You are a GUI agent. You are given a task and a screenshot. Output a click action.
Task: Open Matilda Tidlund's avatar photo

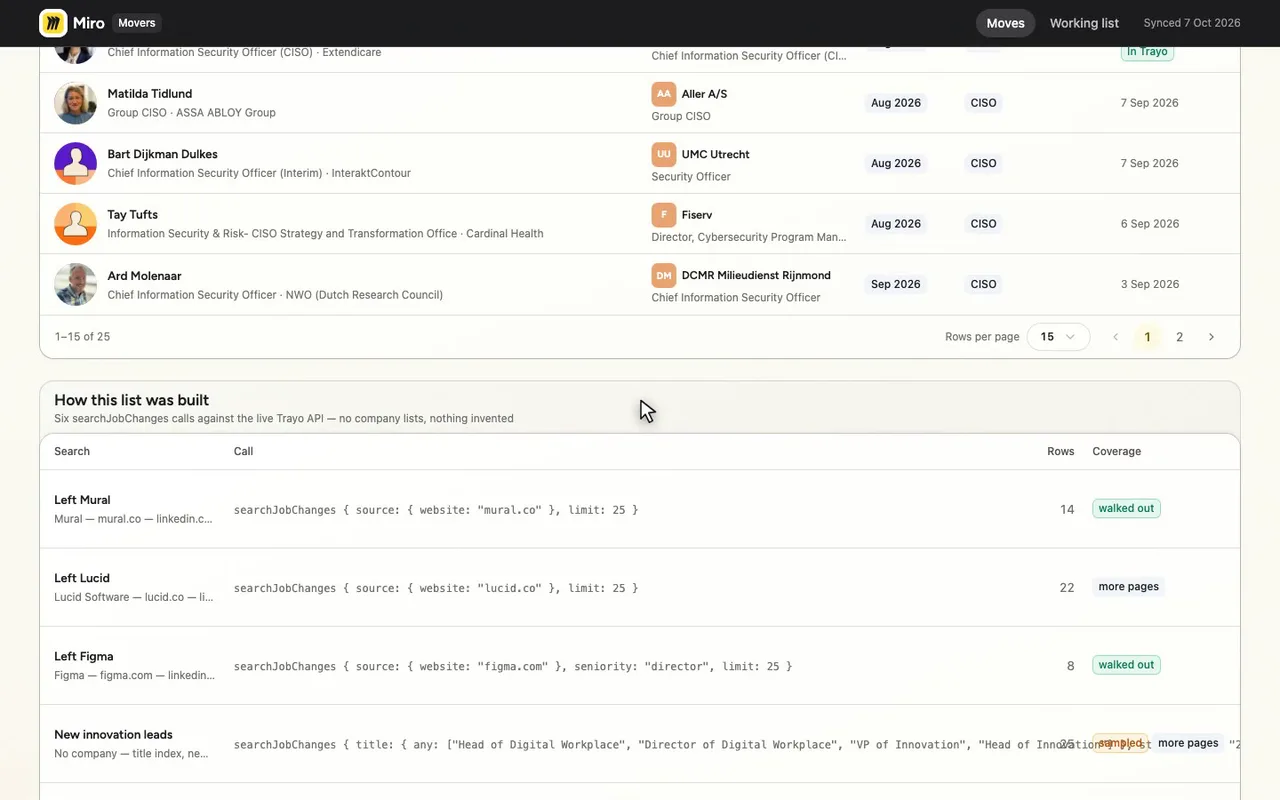(x=75, y=103)
